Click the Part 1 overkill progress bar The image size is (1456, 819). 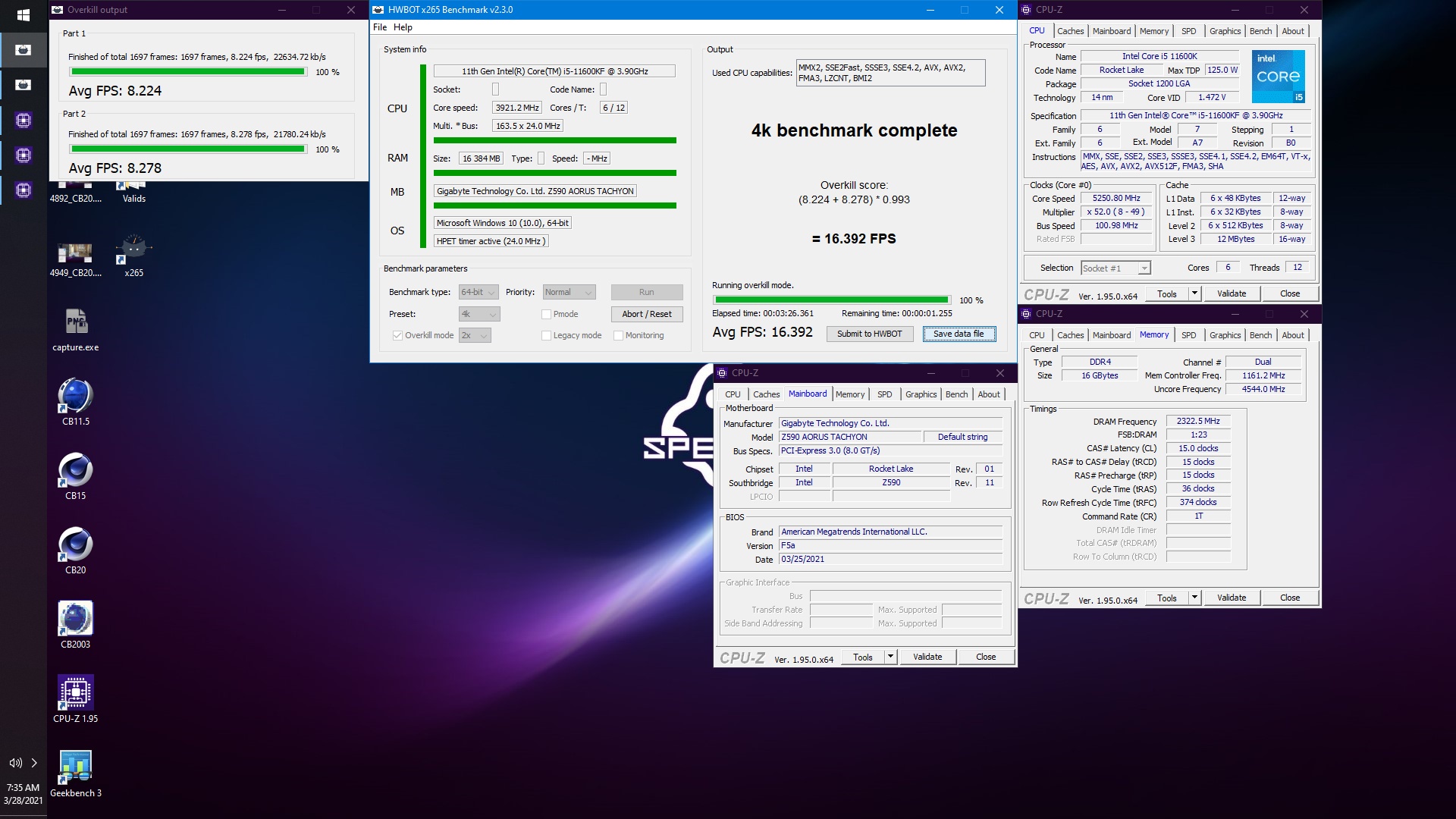click(188, 71)
